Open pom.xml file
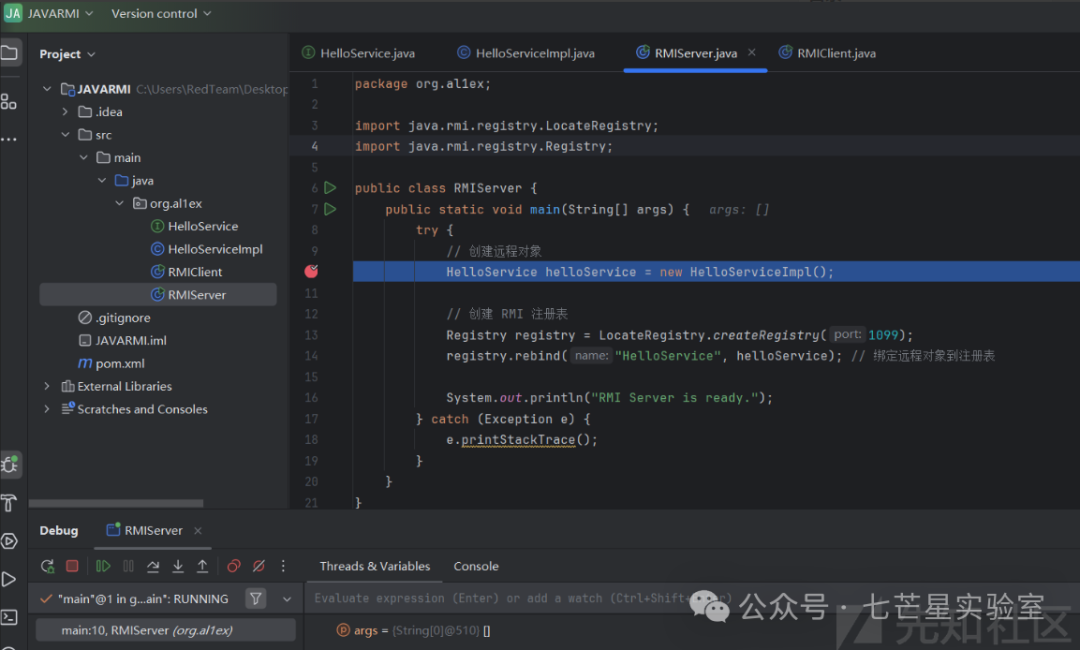1080x650 pixels. 112,363
